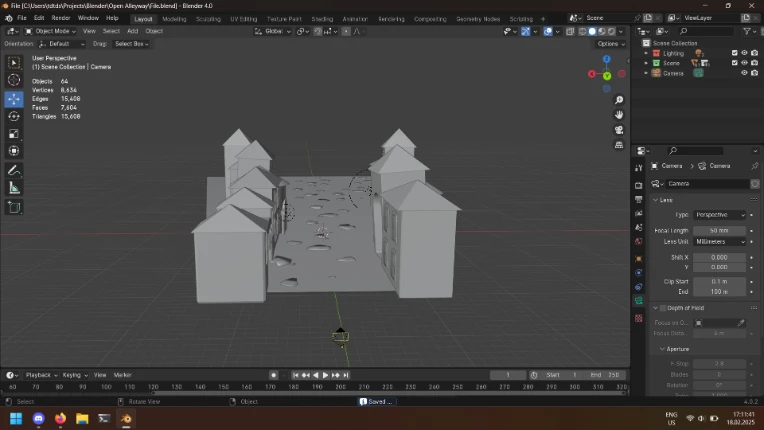
Task: Open the Select Box drag dropdown
Action: pyautogui.click(x=131, y=44)
